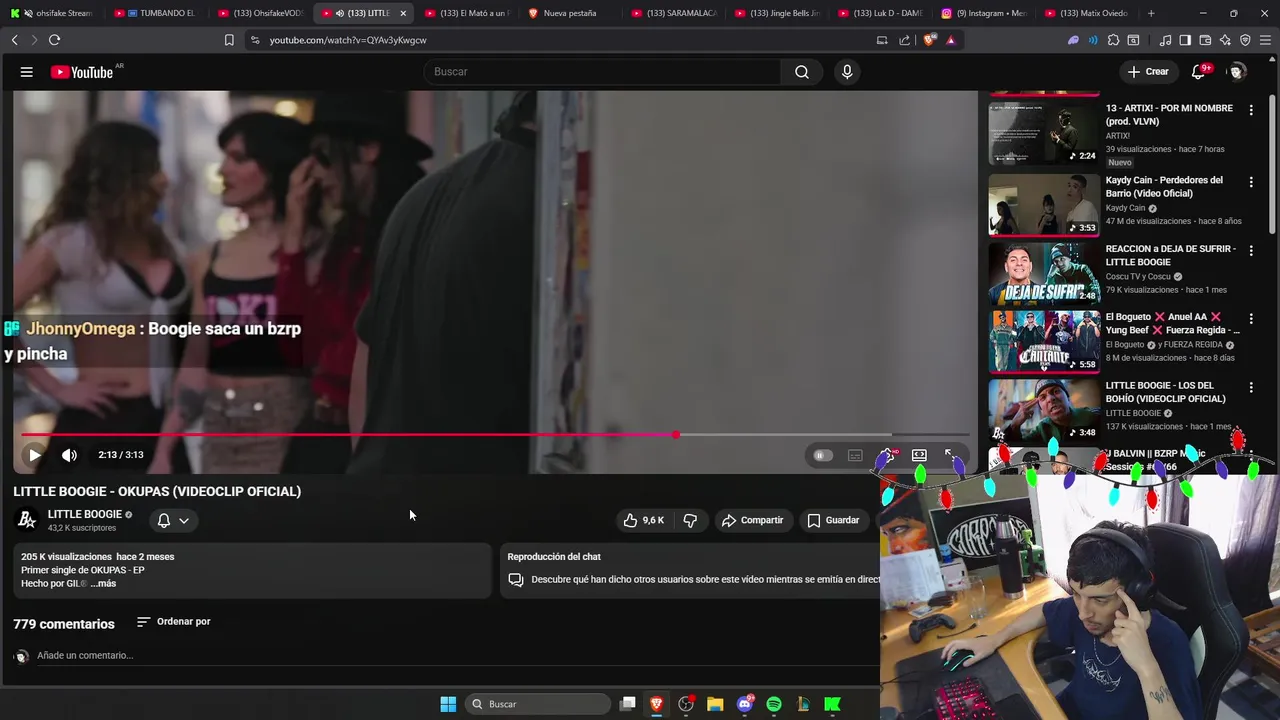Go to YouTube home via logo

(x=82, y=72)
